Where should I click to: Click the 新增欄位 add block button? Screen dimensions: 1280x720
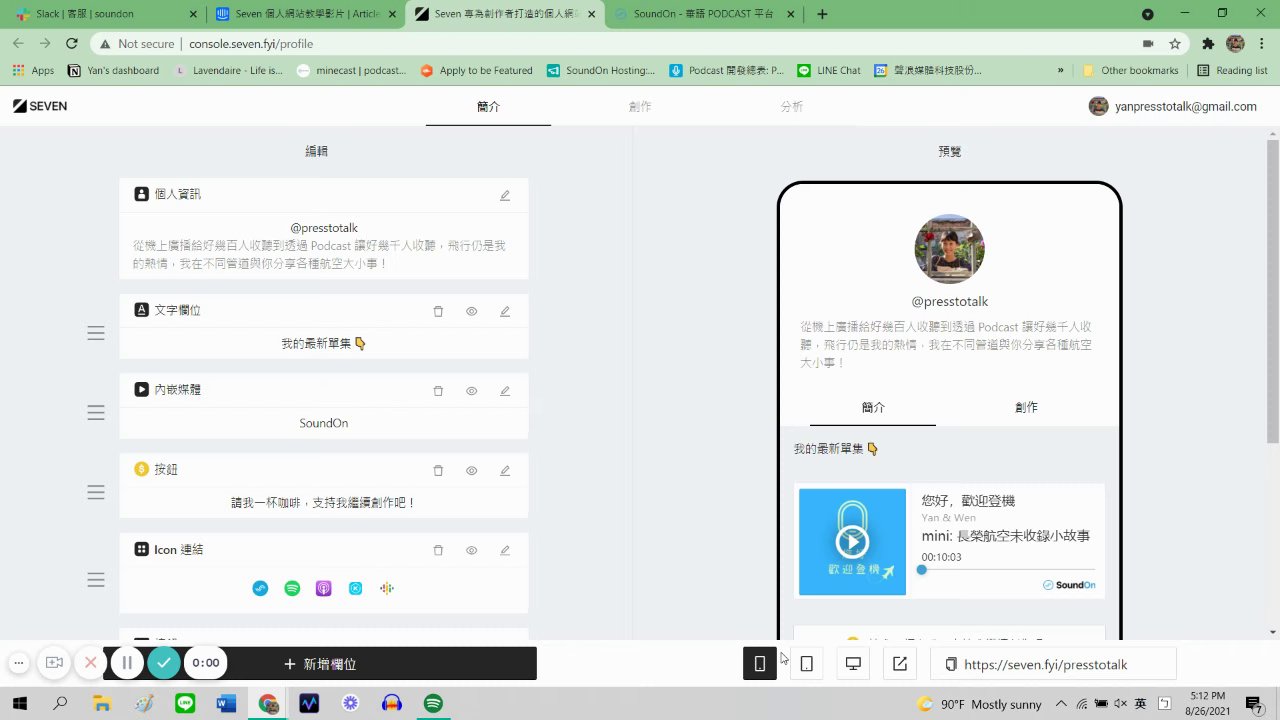click(320, 664)
